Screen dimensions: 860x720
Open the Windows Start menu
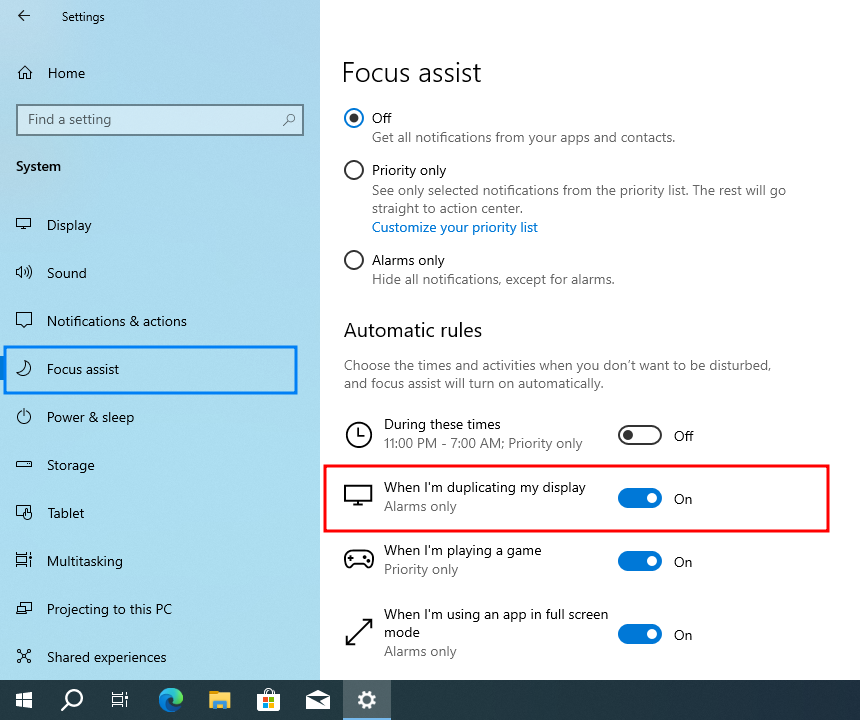click(x=24, y=700)
